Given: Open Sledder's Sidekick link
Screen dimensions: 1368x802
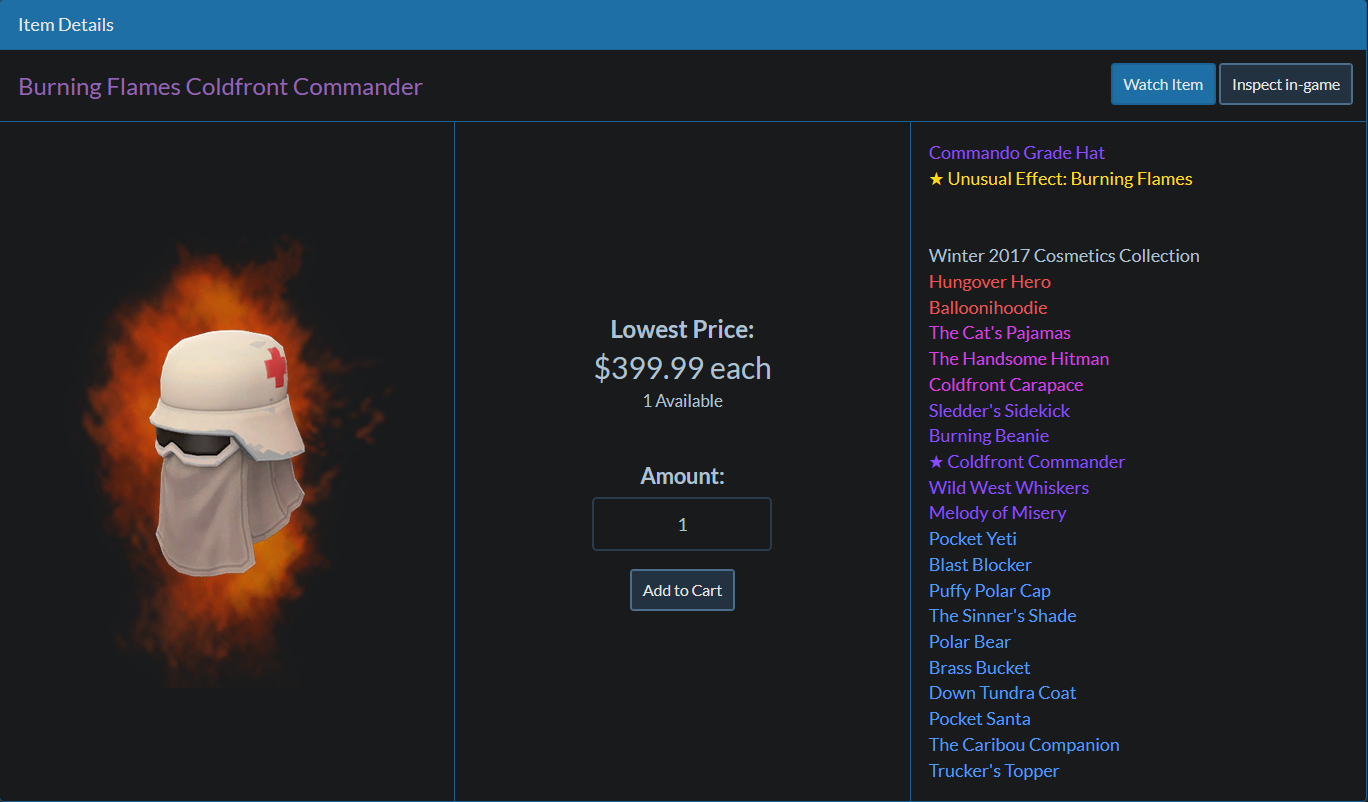Looking at the screenshot, I should [999, 411].
